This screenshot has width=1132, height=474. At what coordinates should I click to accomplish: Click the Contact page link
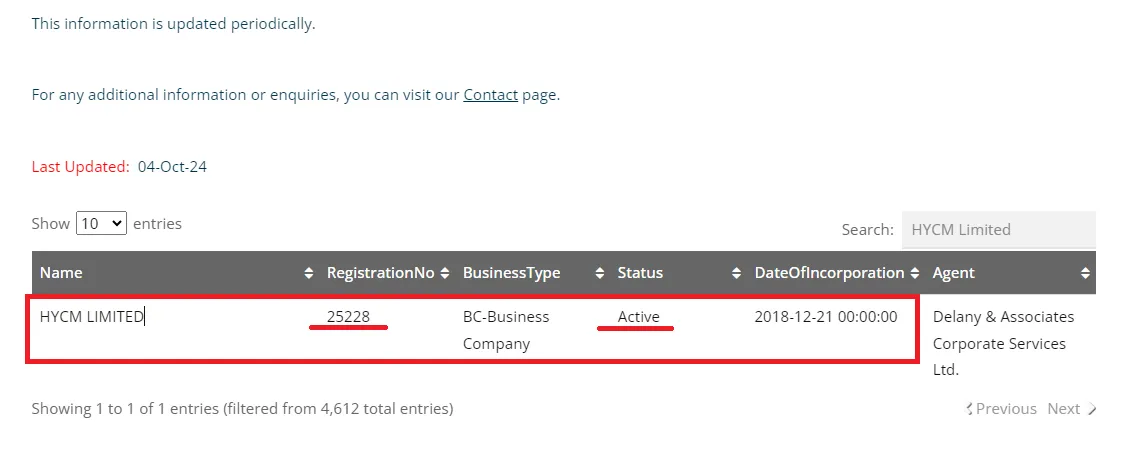pyautogui.click(x=490, y=95)
